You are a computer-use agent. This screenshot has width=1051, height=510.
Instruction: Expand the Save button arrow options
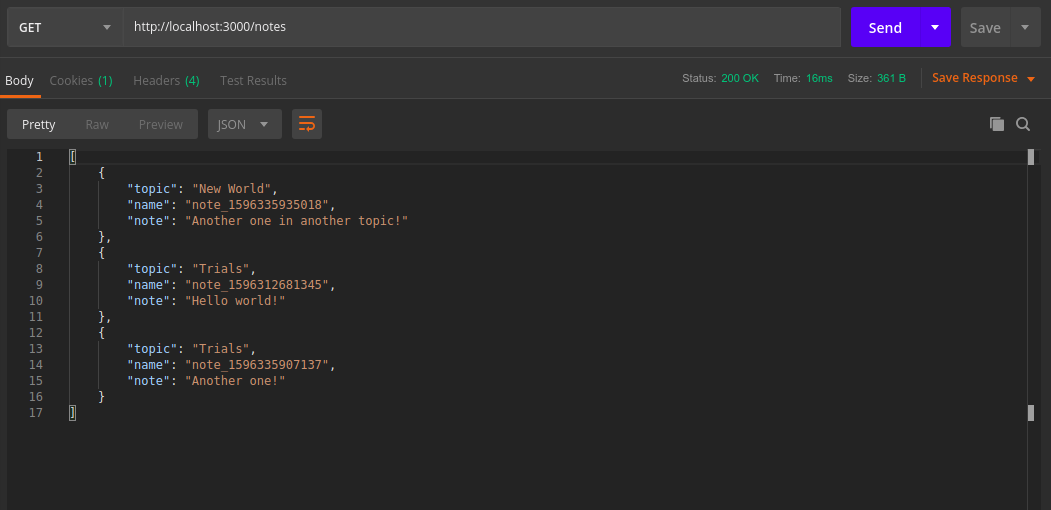point(1025,27)
